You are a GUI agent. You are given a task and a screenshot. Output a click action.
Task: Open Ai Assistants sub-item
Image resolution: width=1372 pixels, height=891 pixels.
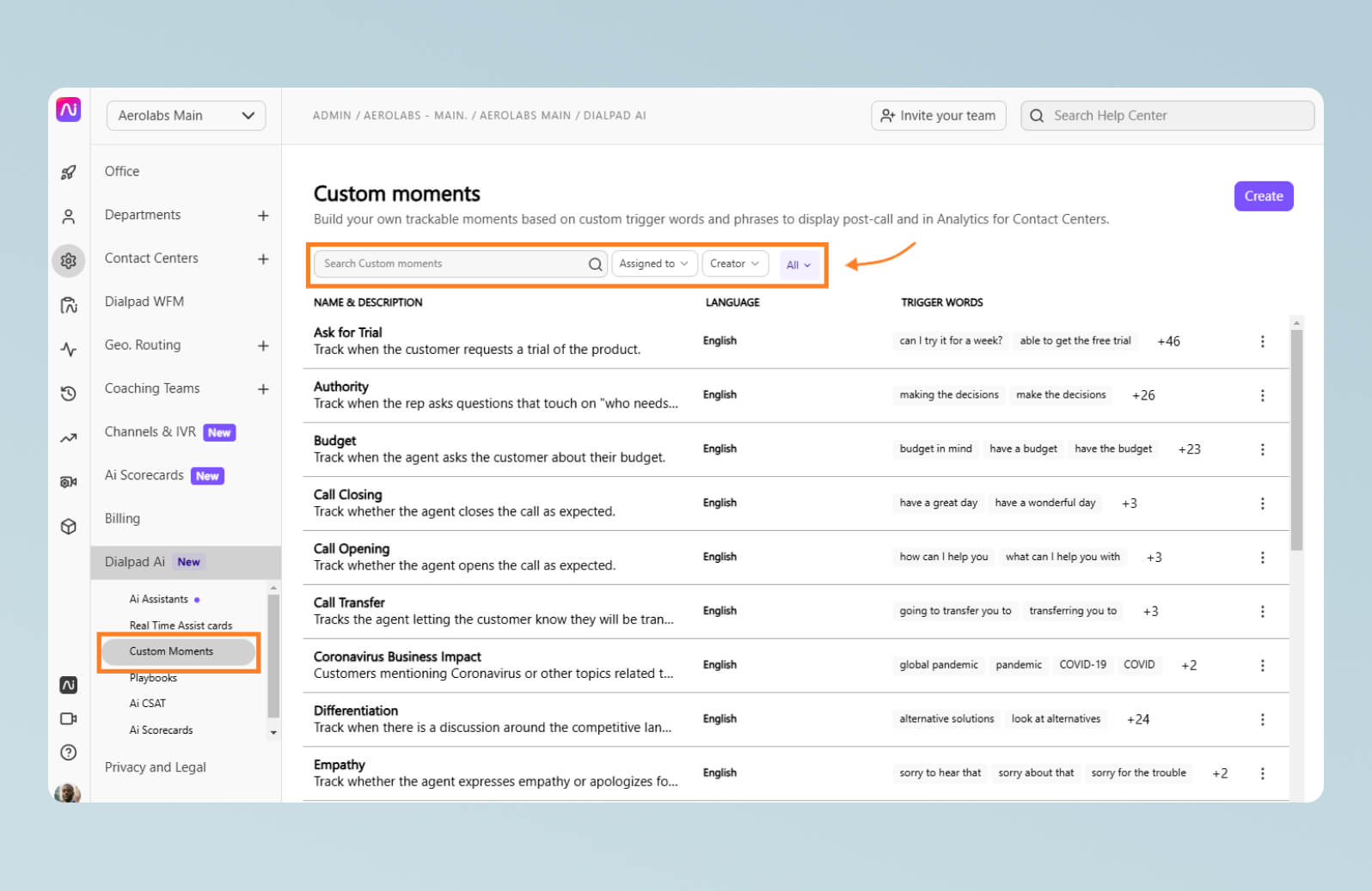159,600
